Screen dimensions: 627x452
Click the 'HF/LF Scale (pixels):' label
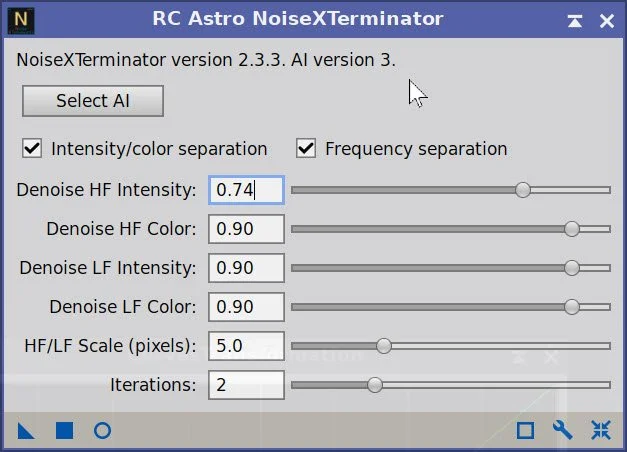pyautogui.click(x=110, y=346)
